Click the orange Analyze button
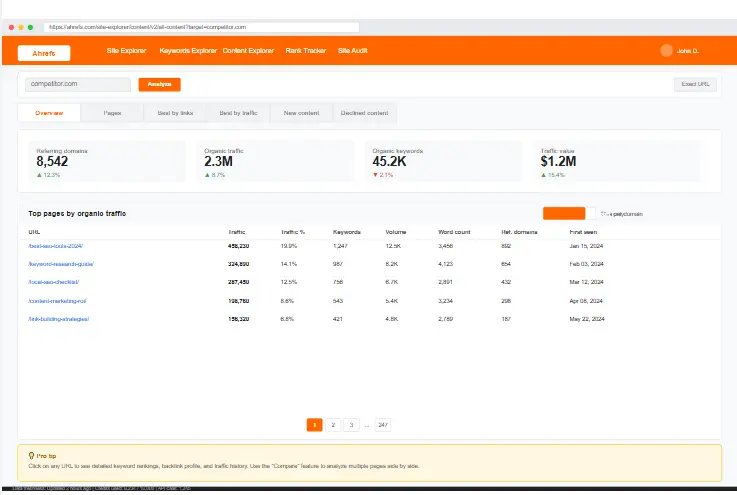 point(159,84)
